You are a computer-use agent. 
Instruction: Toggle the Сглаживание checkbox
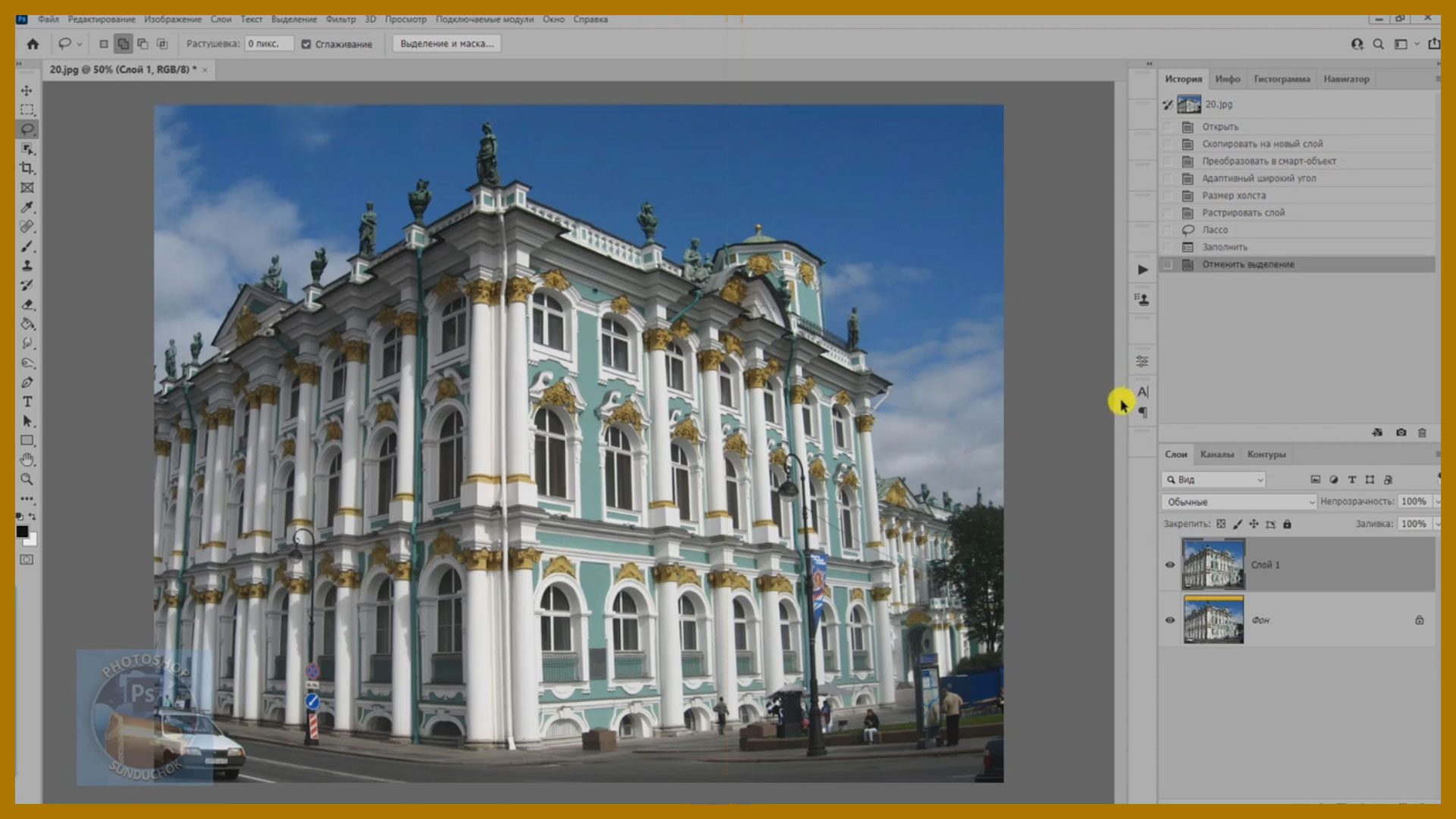click(x=306, y=44)
